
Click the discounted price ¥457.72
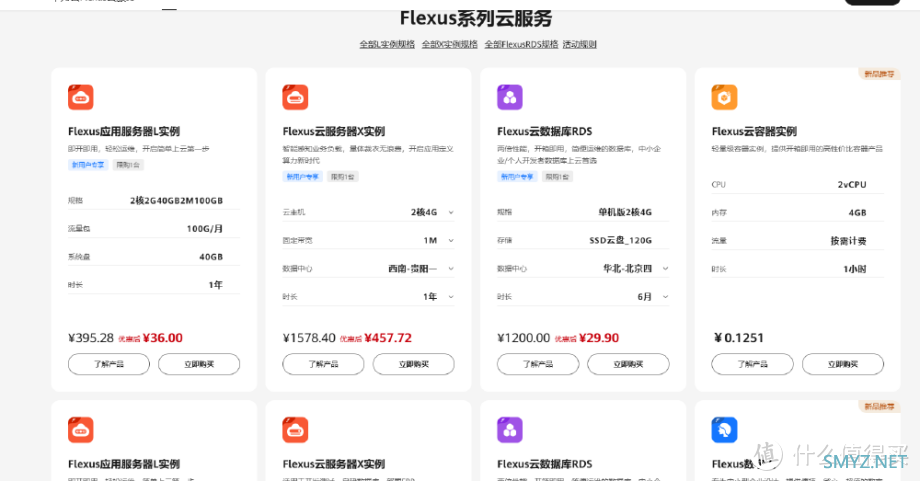coord(388,338)
